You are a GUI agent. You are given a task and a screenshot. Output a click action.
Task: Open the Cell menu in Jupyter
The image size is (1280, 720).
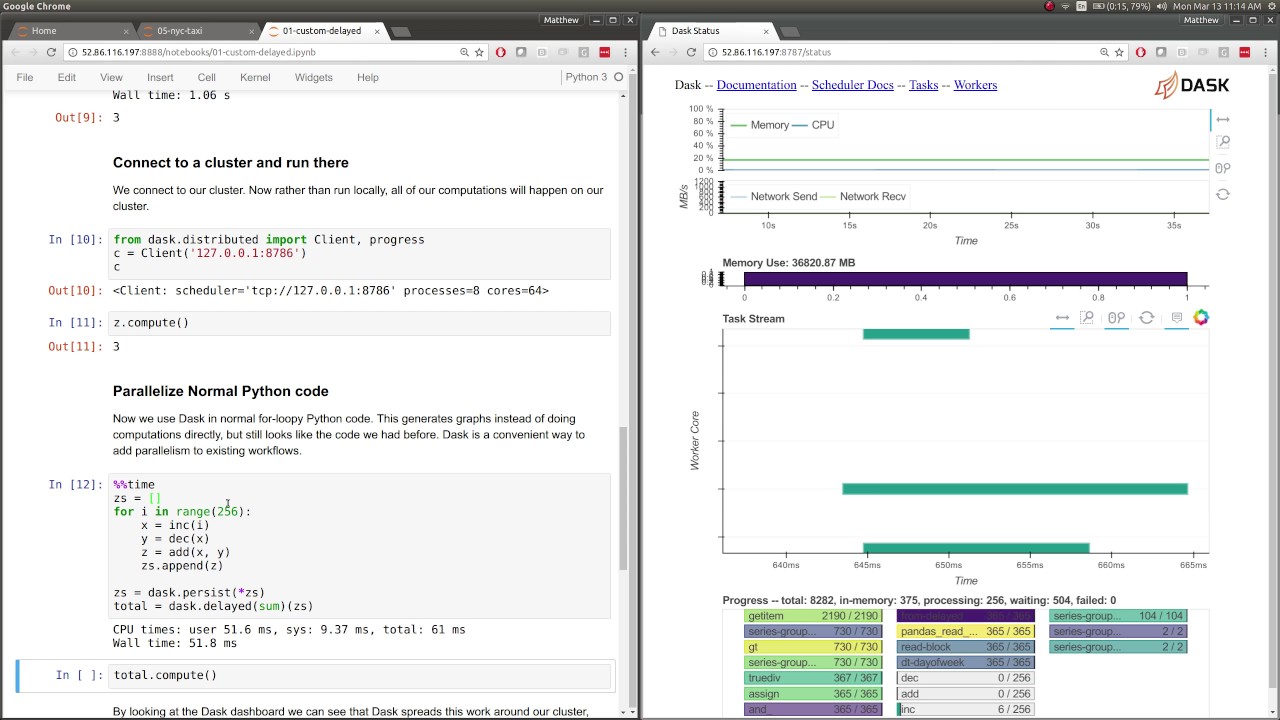(x=207, y=77)
